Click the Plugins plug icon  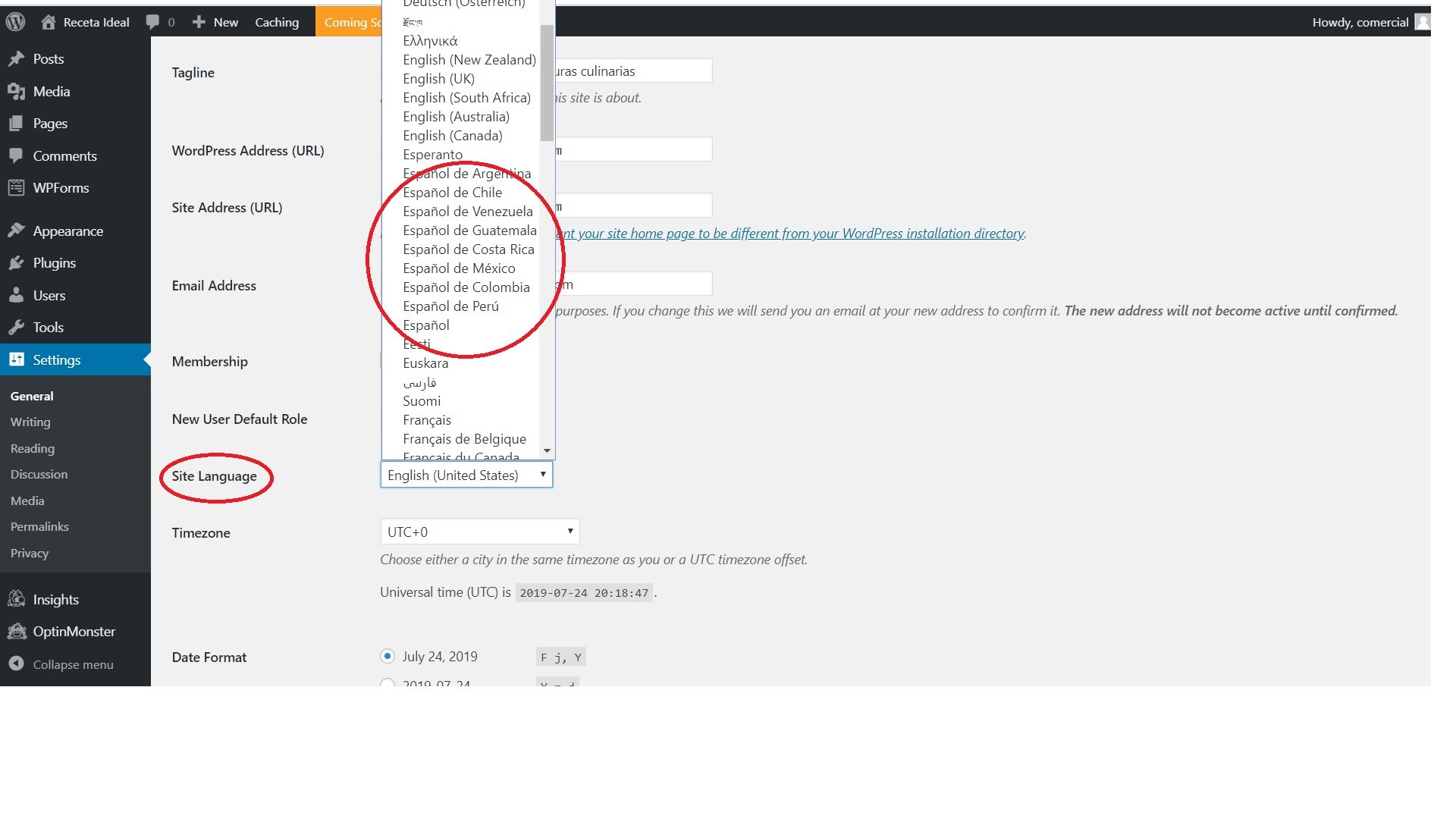click(16, 263)
